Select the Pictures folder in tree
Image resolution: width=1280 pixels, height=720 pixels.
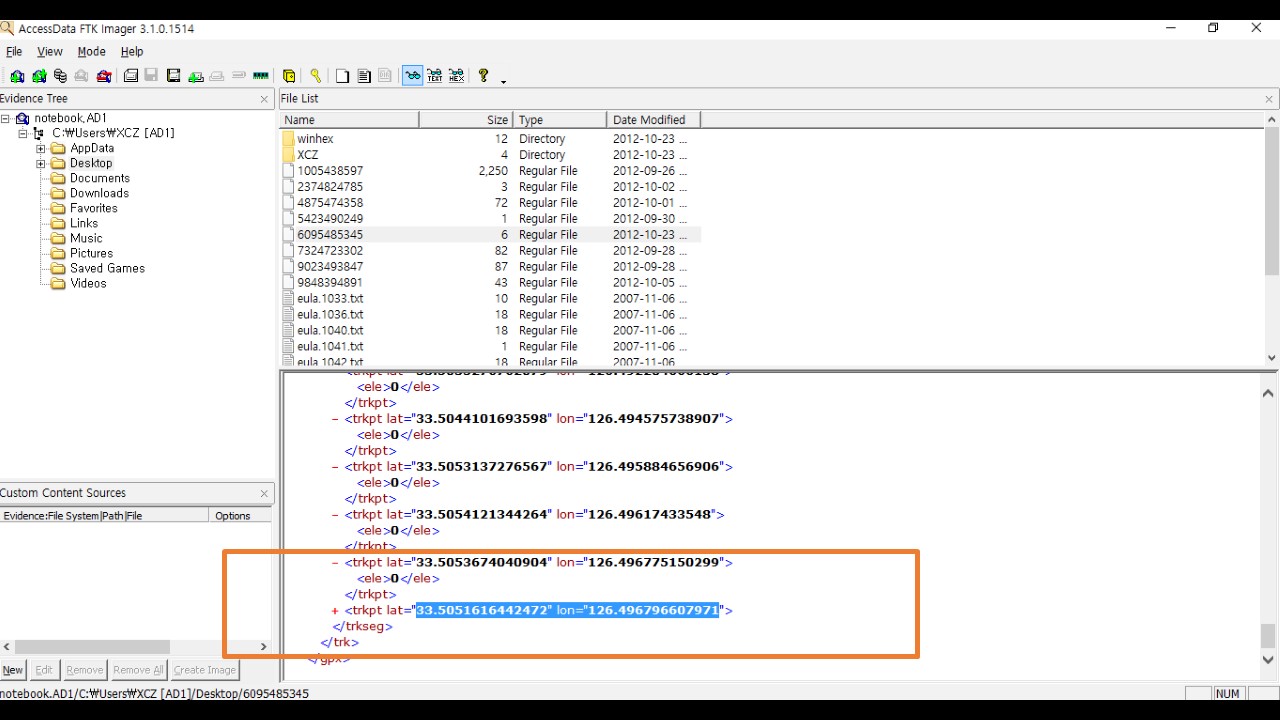(91, 253)
